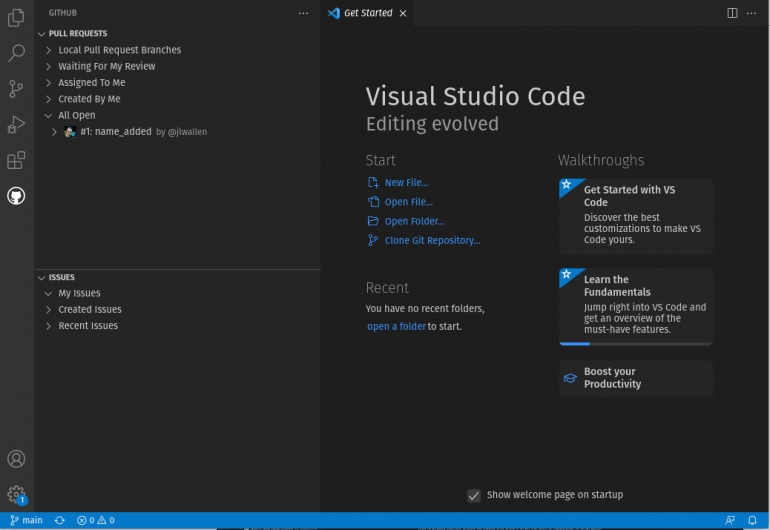Open the Accounts icon in activity bar
The height and width of the screenshot is (530, 770).
pos(16,459)
